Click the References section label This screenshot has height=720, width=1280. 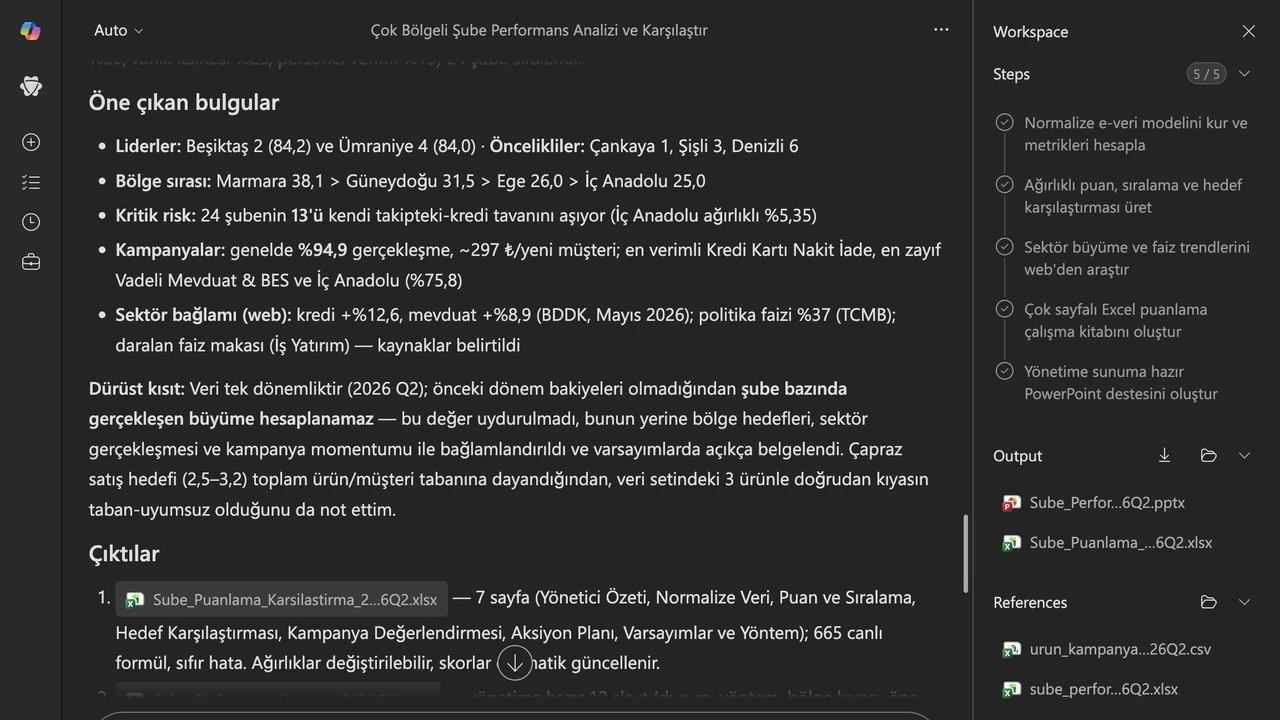point(1030,603)
